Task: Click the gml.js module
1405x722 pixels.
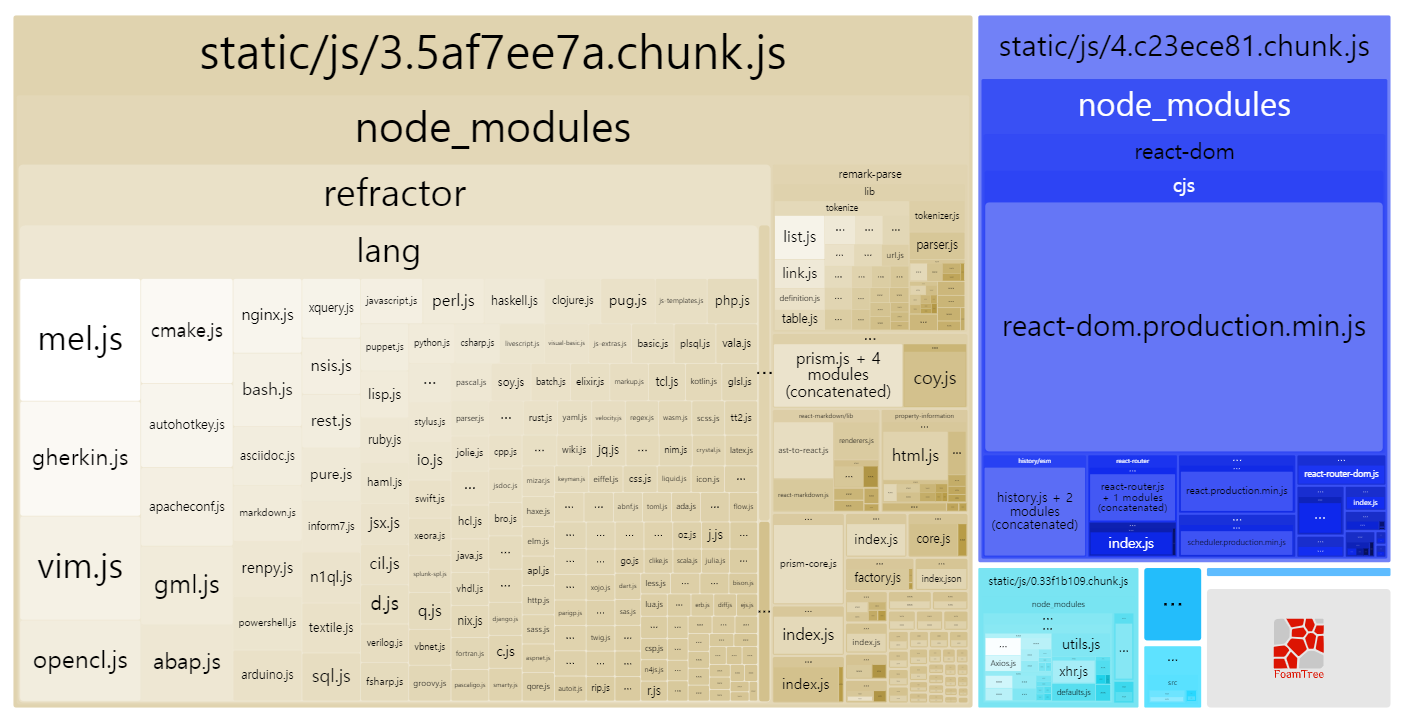Action: click(x=187, y=585)
